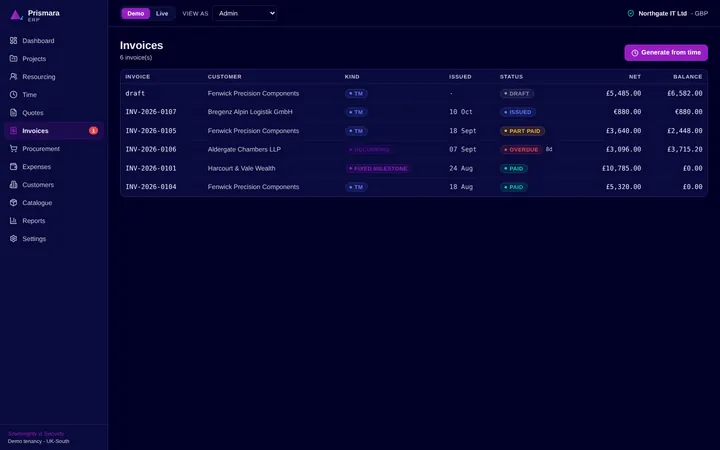Screen dimensions: 720x450
Task: Go to Dashboard label in the sidebar
Action: (38, 40)
